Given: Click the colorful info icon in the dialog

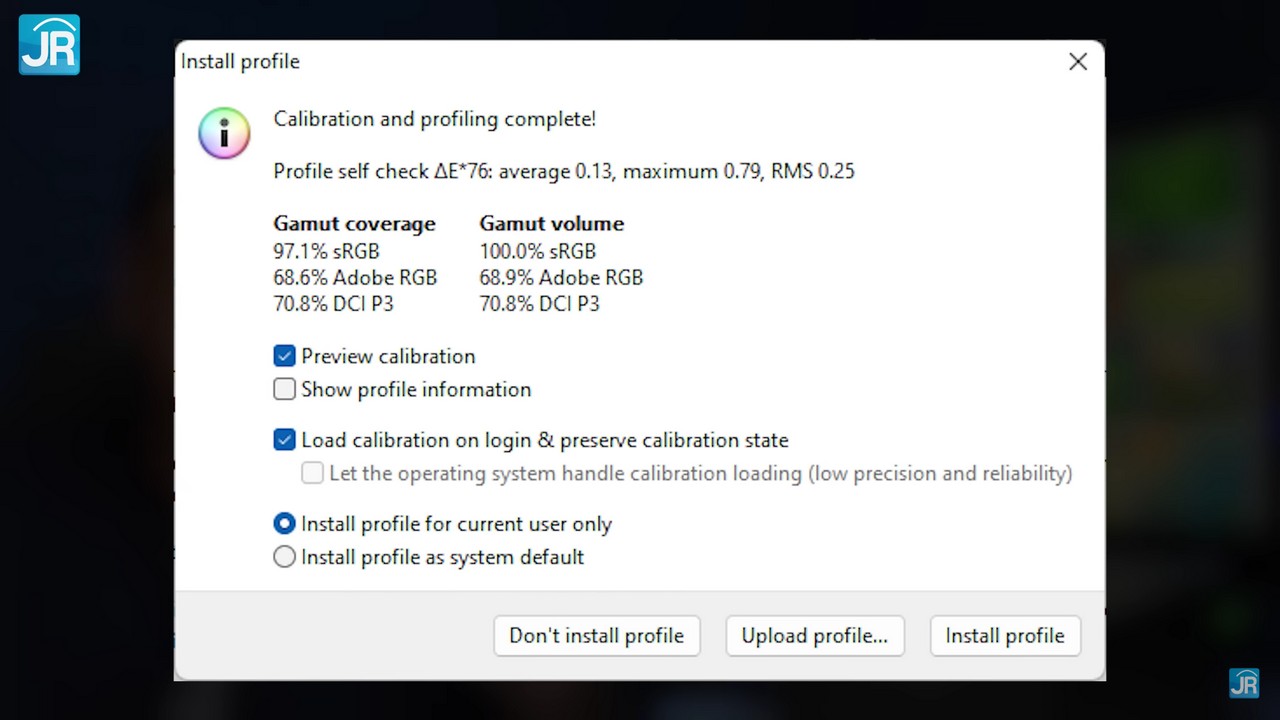Looking at the screenshot, I should [x=223, y=133].
